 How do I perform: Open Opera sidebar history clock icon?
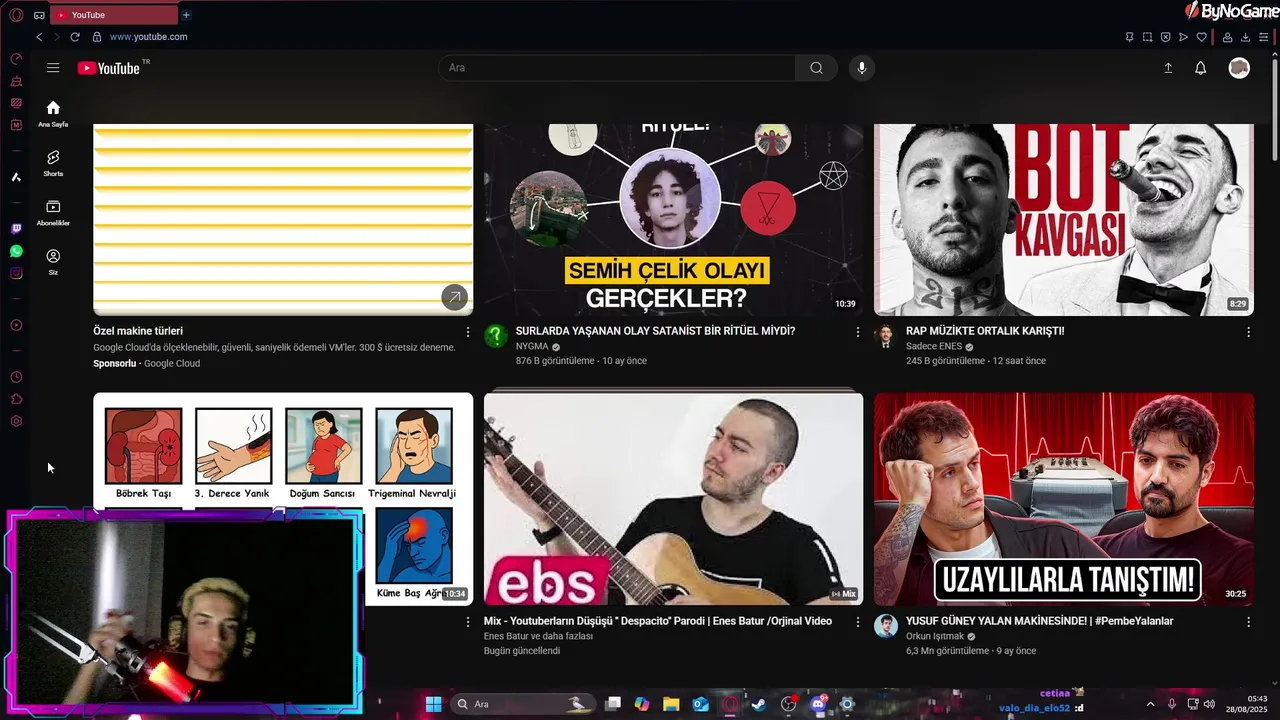pyautogui.click(x=16, y=377)
